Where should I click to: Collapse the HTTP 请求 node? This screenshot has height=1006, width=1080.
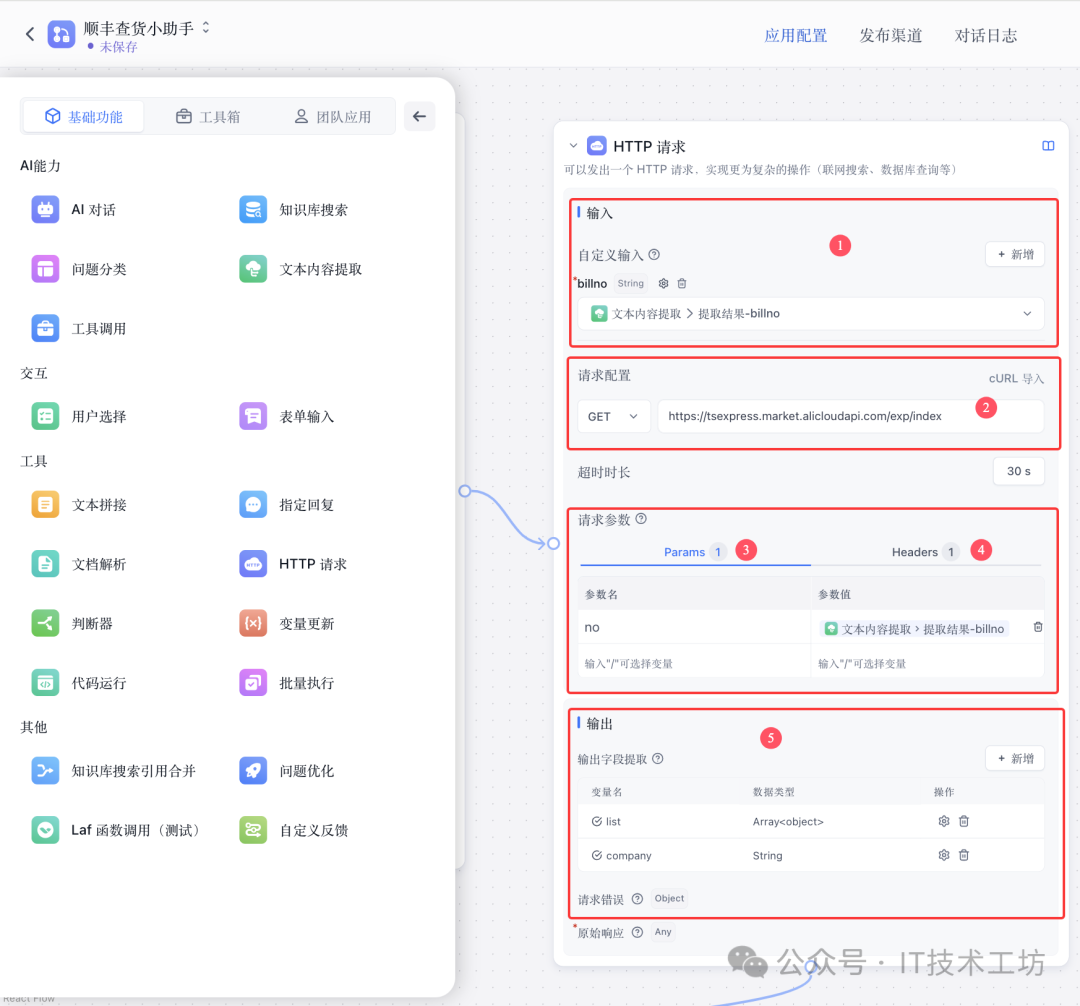point(573,146)
